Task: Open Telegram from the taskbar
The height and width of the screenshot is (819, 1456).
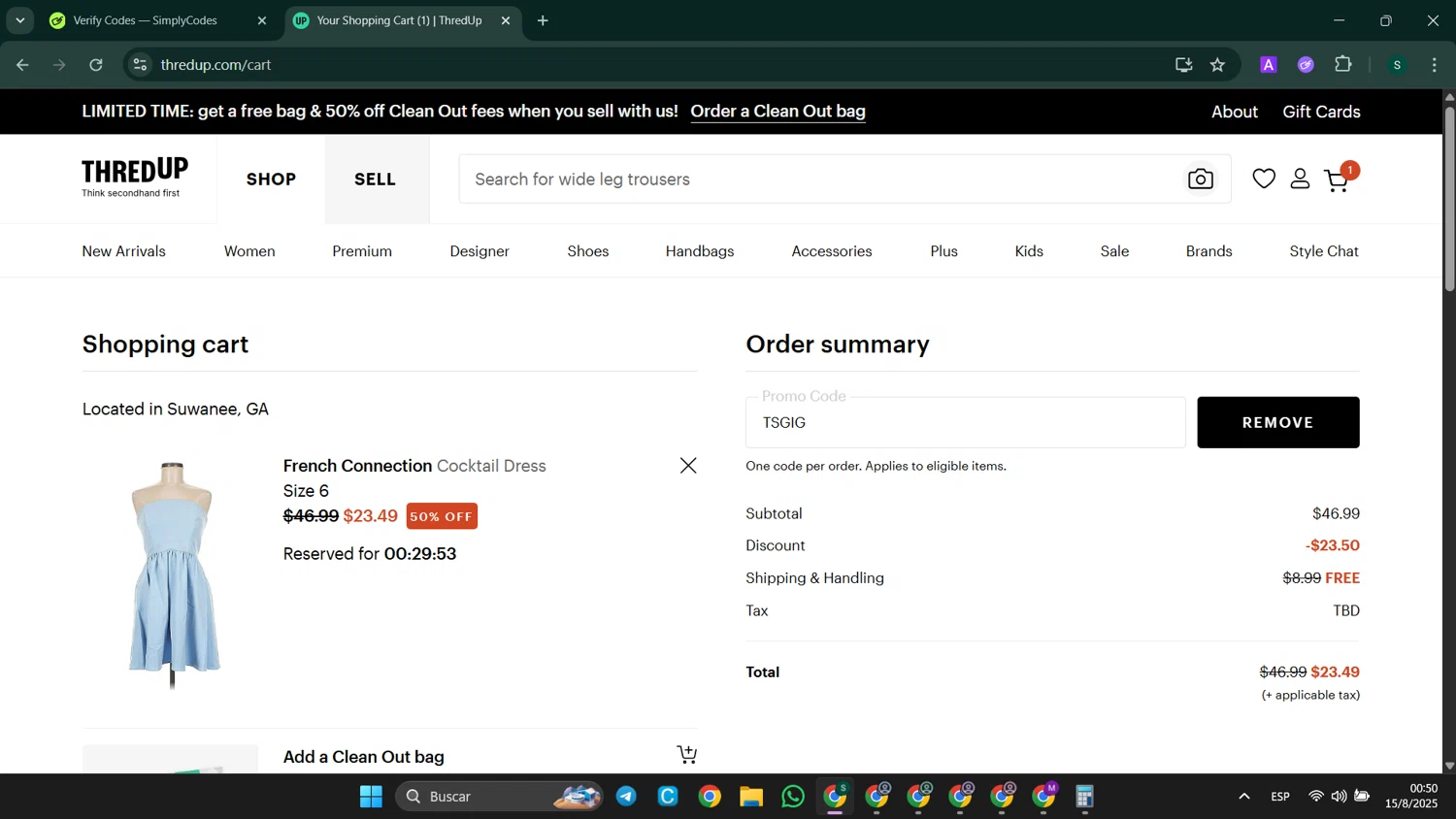Action: pos(626,797)
